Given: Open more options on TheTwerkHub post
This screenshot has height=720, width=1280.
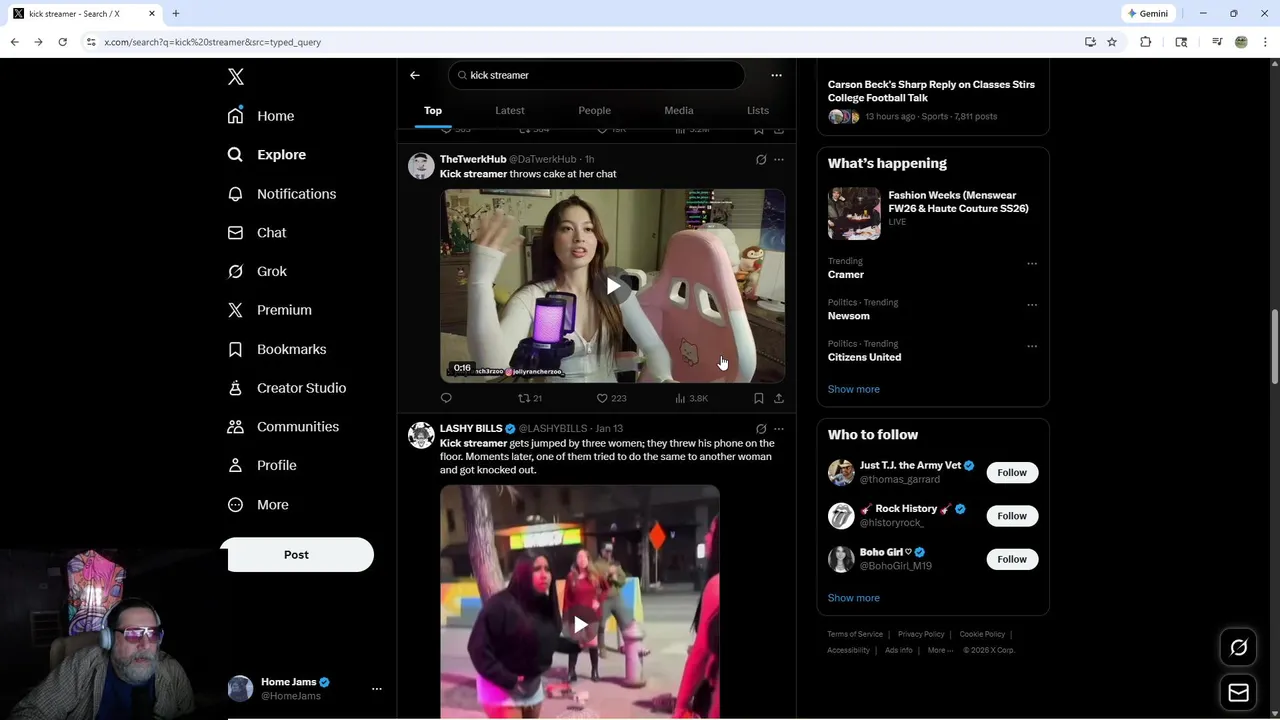Looking at the screenshot, I should click(779, 159).
